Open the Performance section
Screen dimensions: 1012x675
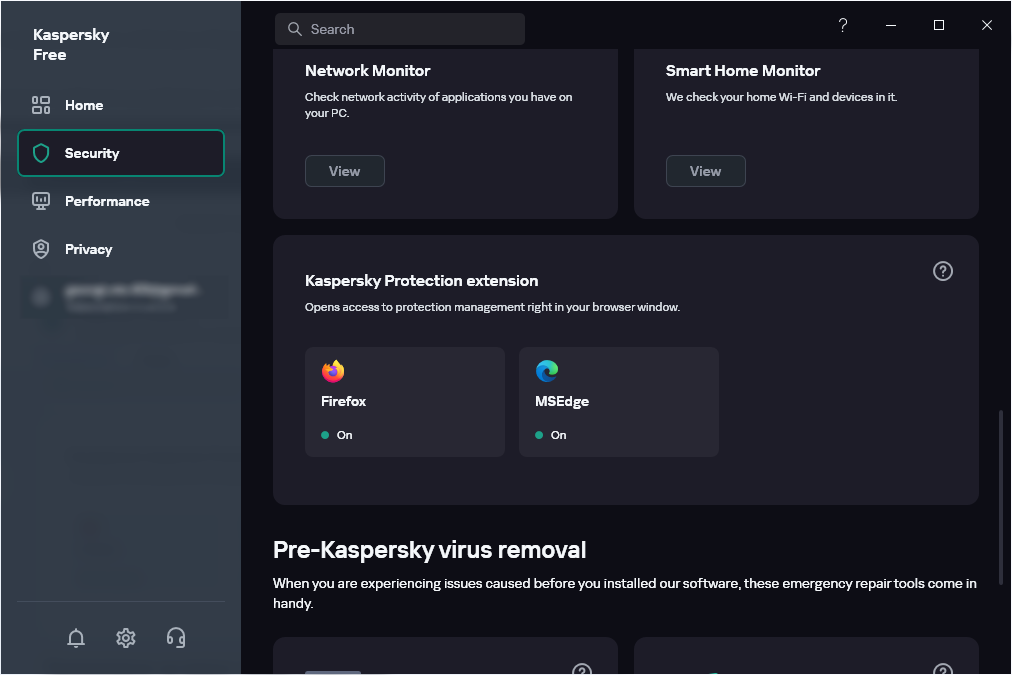[x=121, y=201]
